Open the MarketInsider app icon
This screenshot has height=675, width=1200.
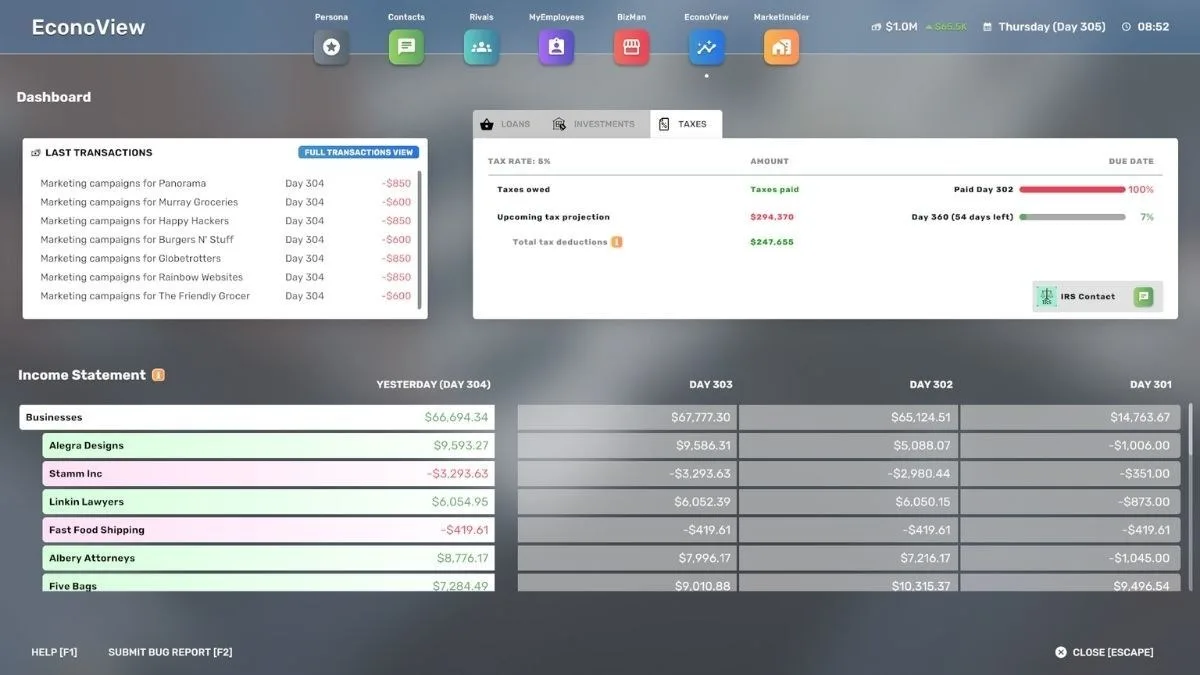(781, 47)
